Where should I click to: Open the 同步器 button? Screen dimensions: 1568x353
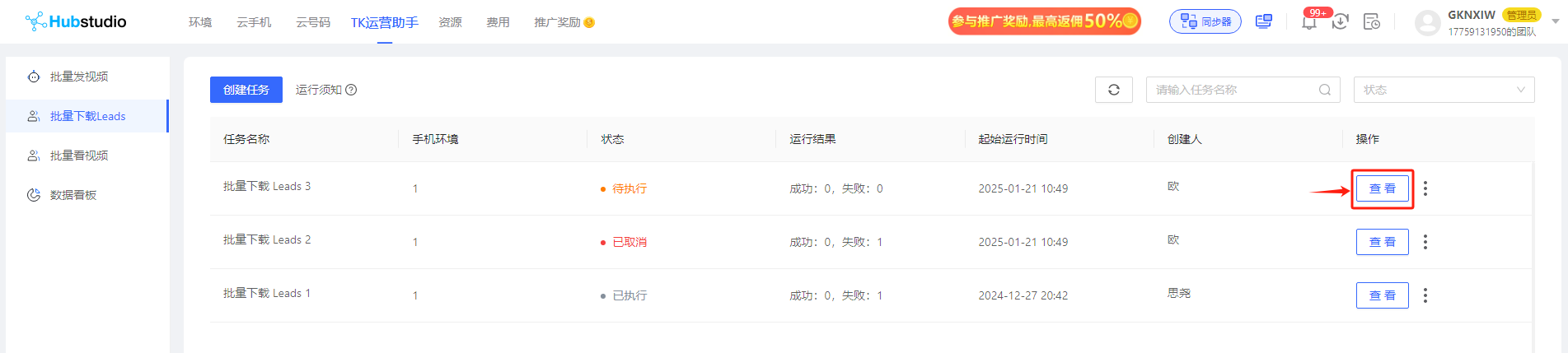[x=1205, y=21]
